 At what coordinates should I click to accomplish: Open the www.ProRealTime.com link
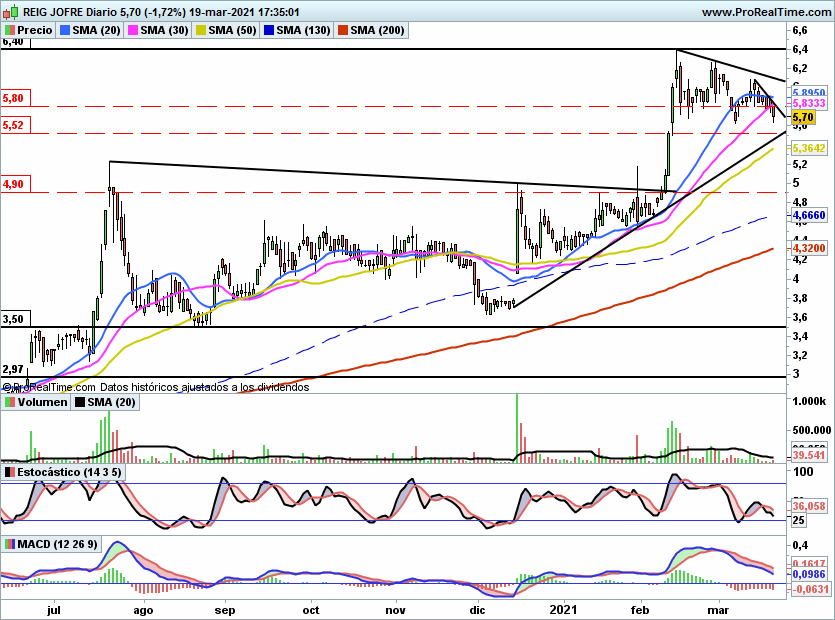[767, 12]
